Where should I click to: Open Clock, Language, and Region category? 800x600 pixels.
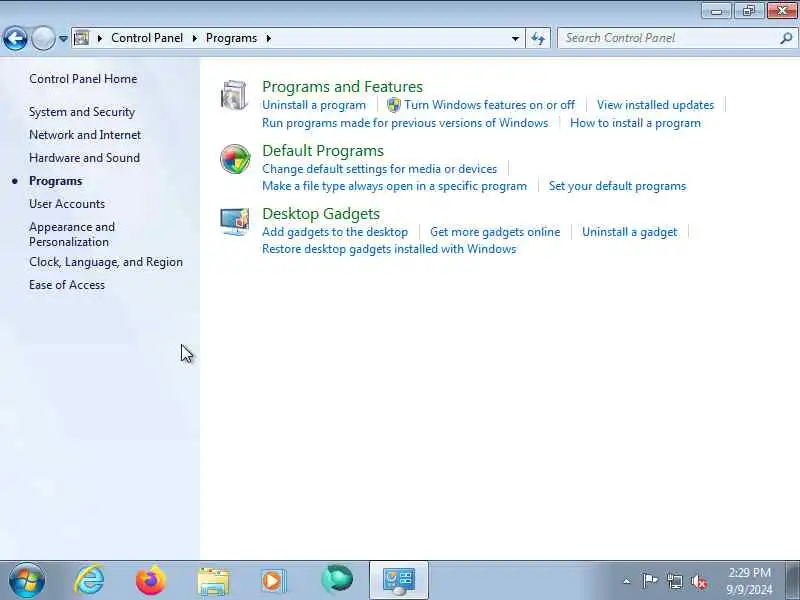click(106, 262)
